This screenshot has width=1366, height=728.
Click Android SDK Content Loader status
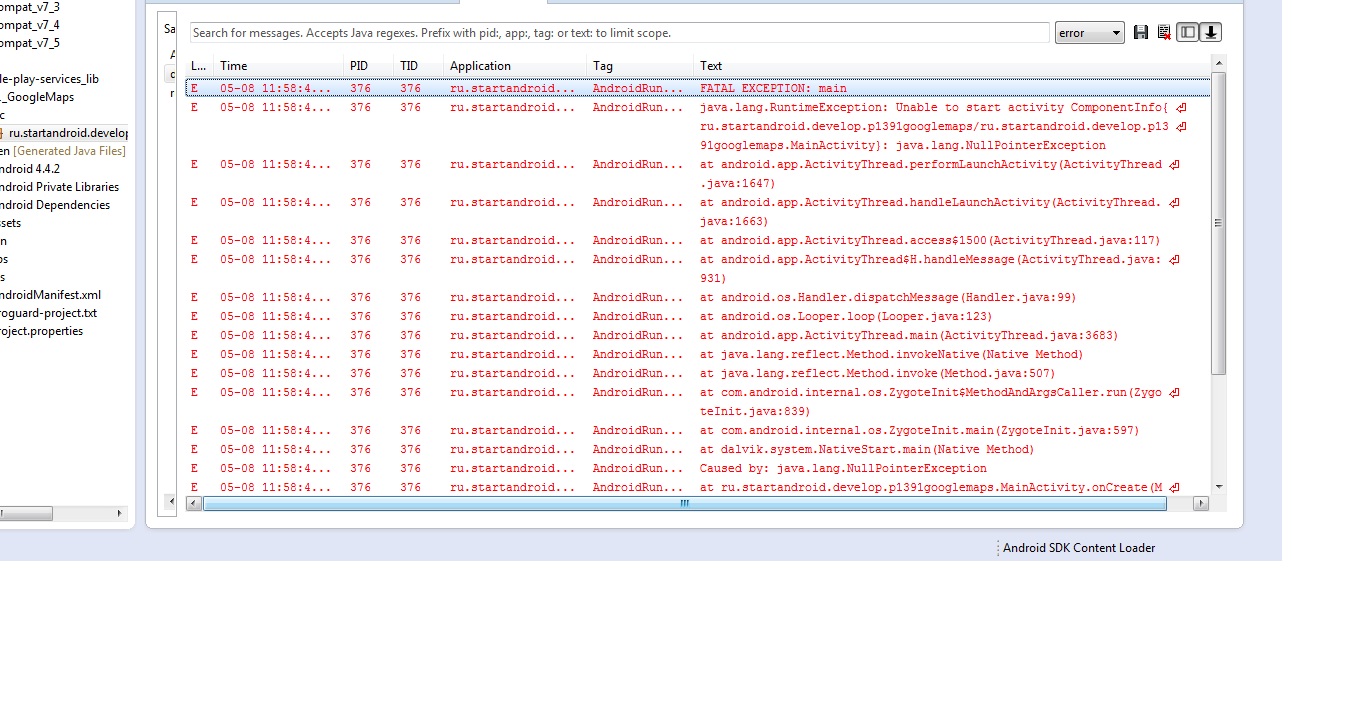point(1079,548)
